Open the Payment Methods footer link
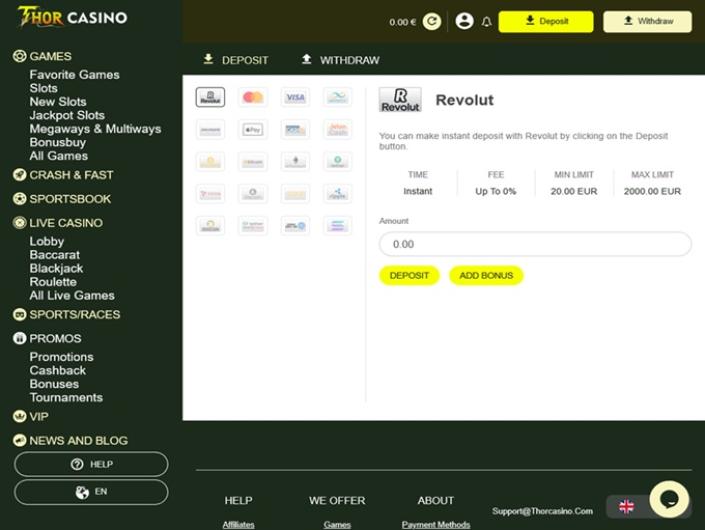Image resolution: width=705 pixels, height=530 pixels. 436,524
